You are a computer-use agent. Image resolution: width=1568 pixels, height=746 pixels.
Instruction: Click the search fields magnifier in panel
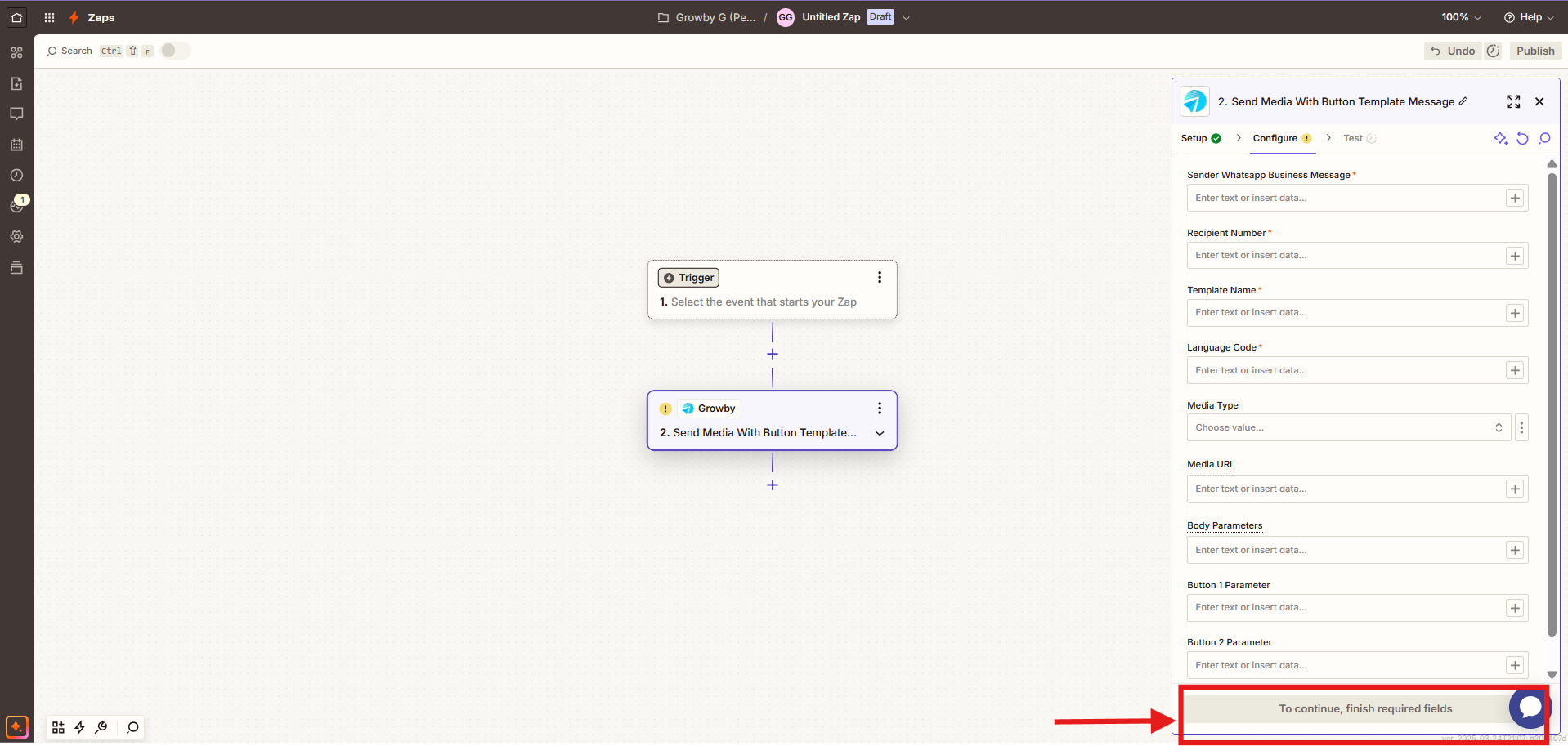1544,138
